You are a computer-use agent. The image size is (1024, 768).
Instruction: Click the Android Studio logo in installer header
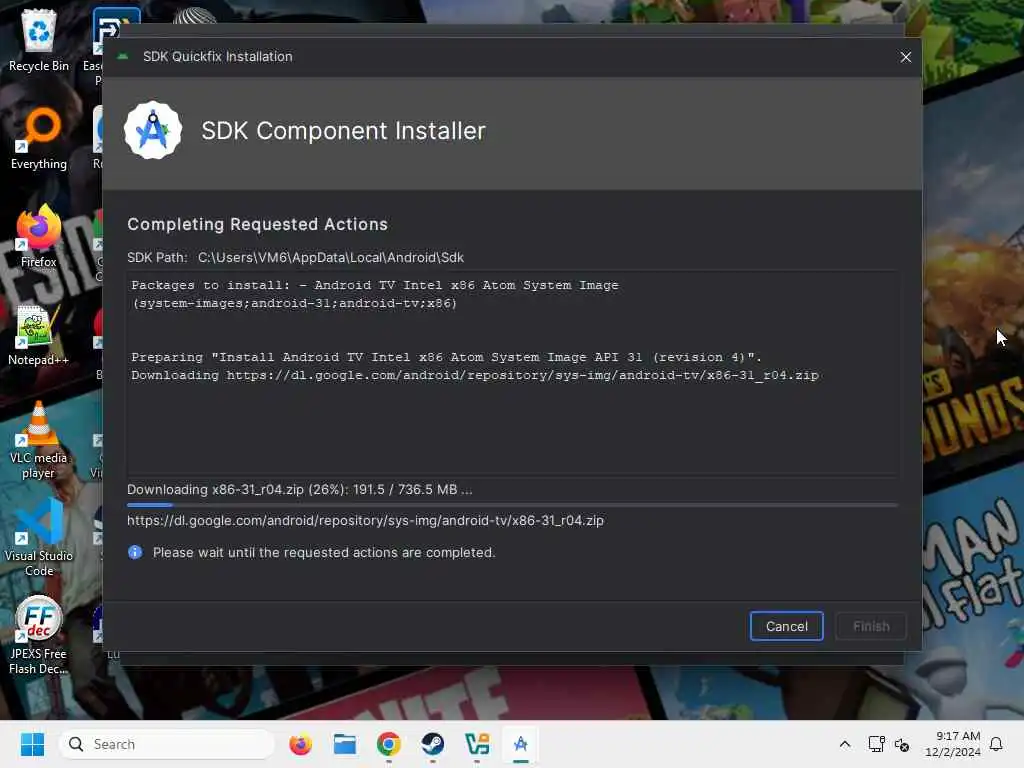153,130
